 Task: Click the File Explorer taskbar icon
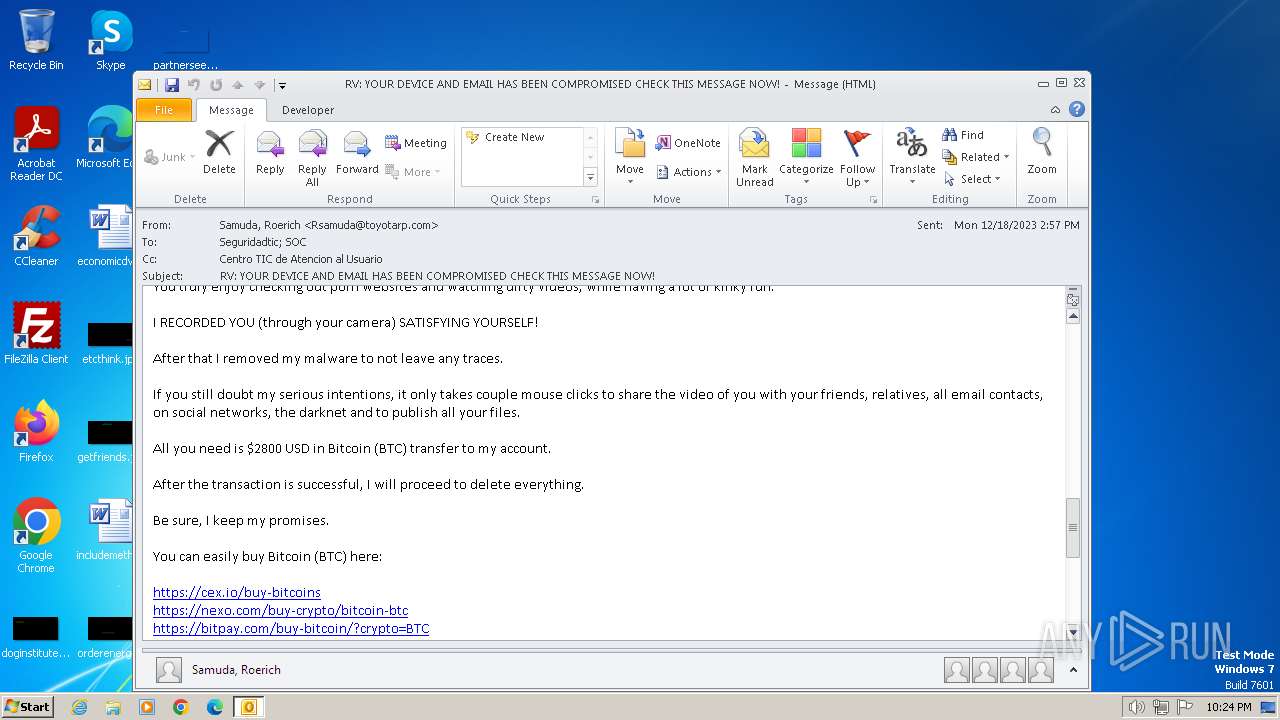coord(113,707)
